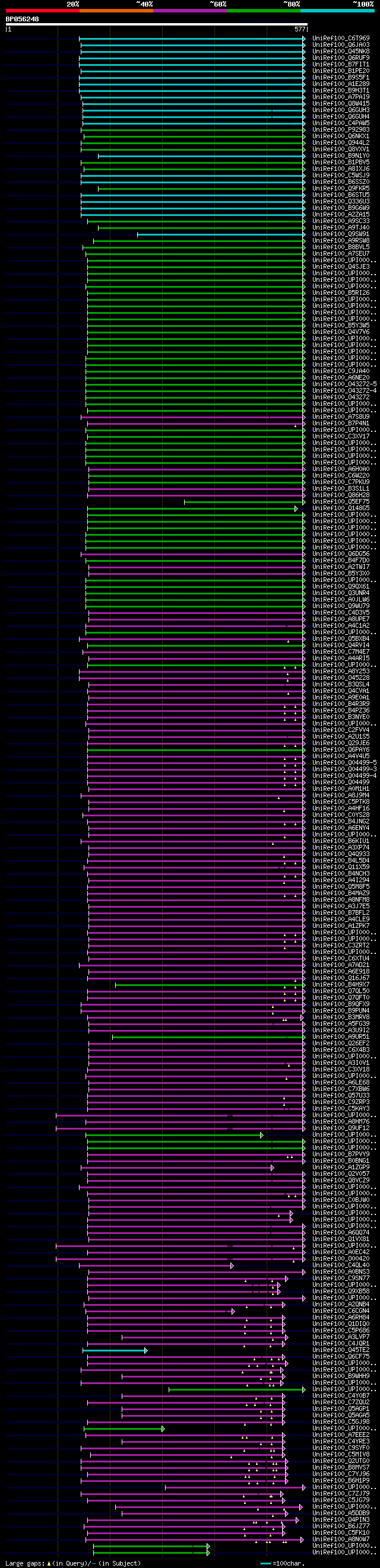The image size is (380, 1568).
Task: Select label UniRef100_Q6QUH4
Action: click(341, 117)
